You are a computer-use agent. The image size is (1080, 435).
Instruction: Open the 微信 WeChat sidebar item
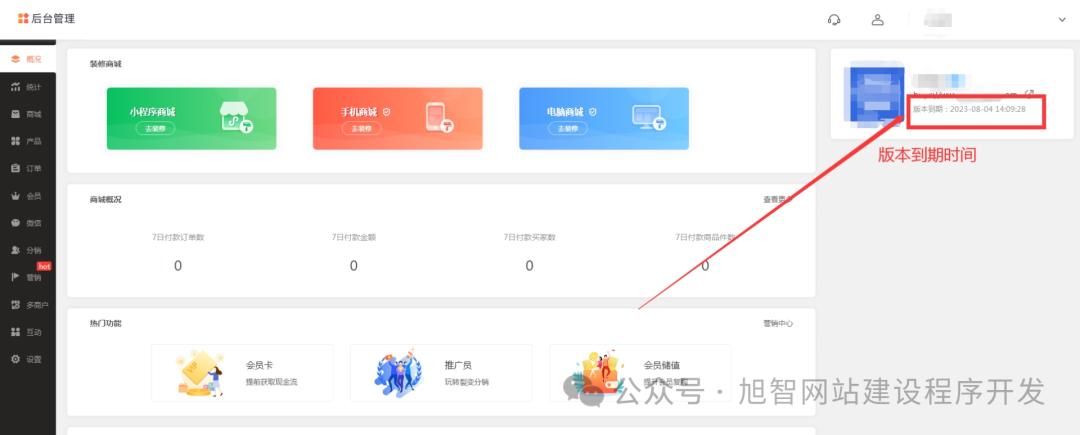28,223
